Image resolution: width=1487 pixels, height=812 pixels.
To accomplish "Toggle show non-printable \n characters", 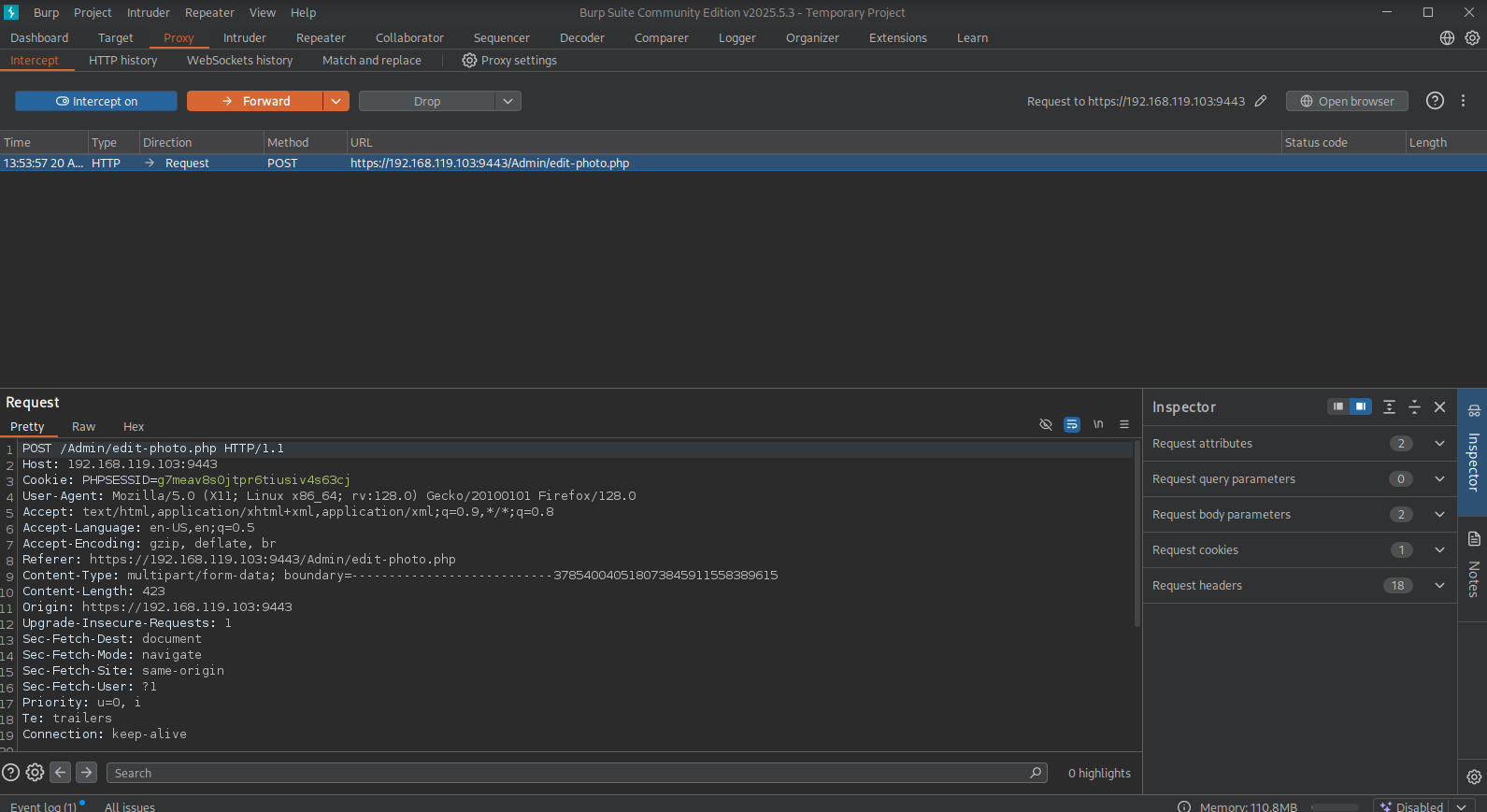I will [x=1098, y=424].
